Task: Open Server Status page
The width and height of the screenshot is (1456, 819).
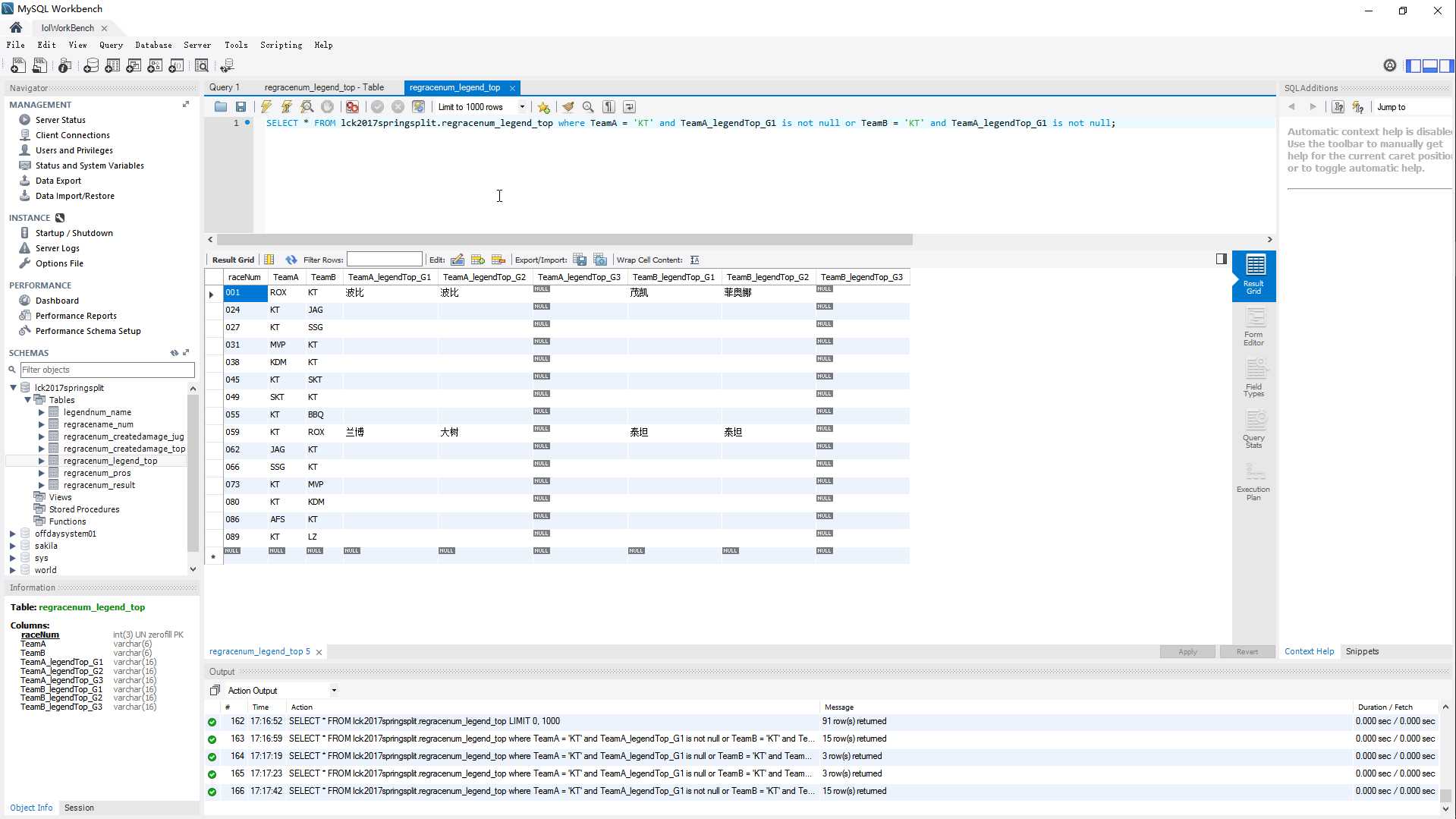Action: coord(60,120)
